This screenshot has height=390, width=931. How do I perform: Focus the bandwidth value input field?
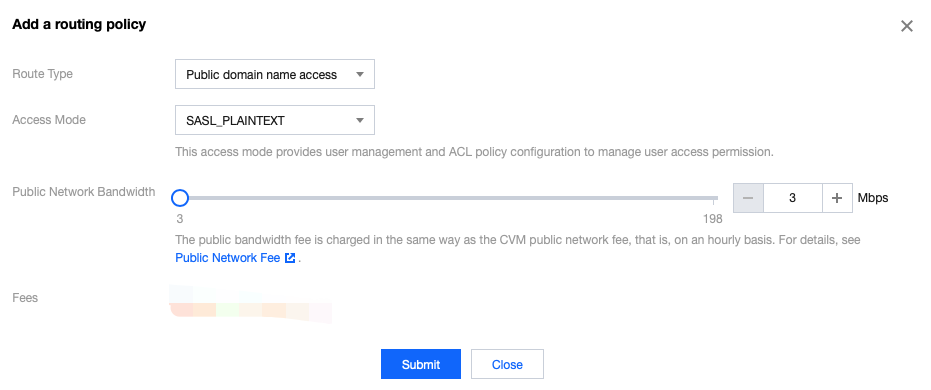pyautogui.click(x=793, y=198)
